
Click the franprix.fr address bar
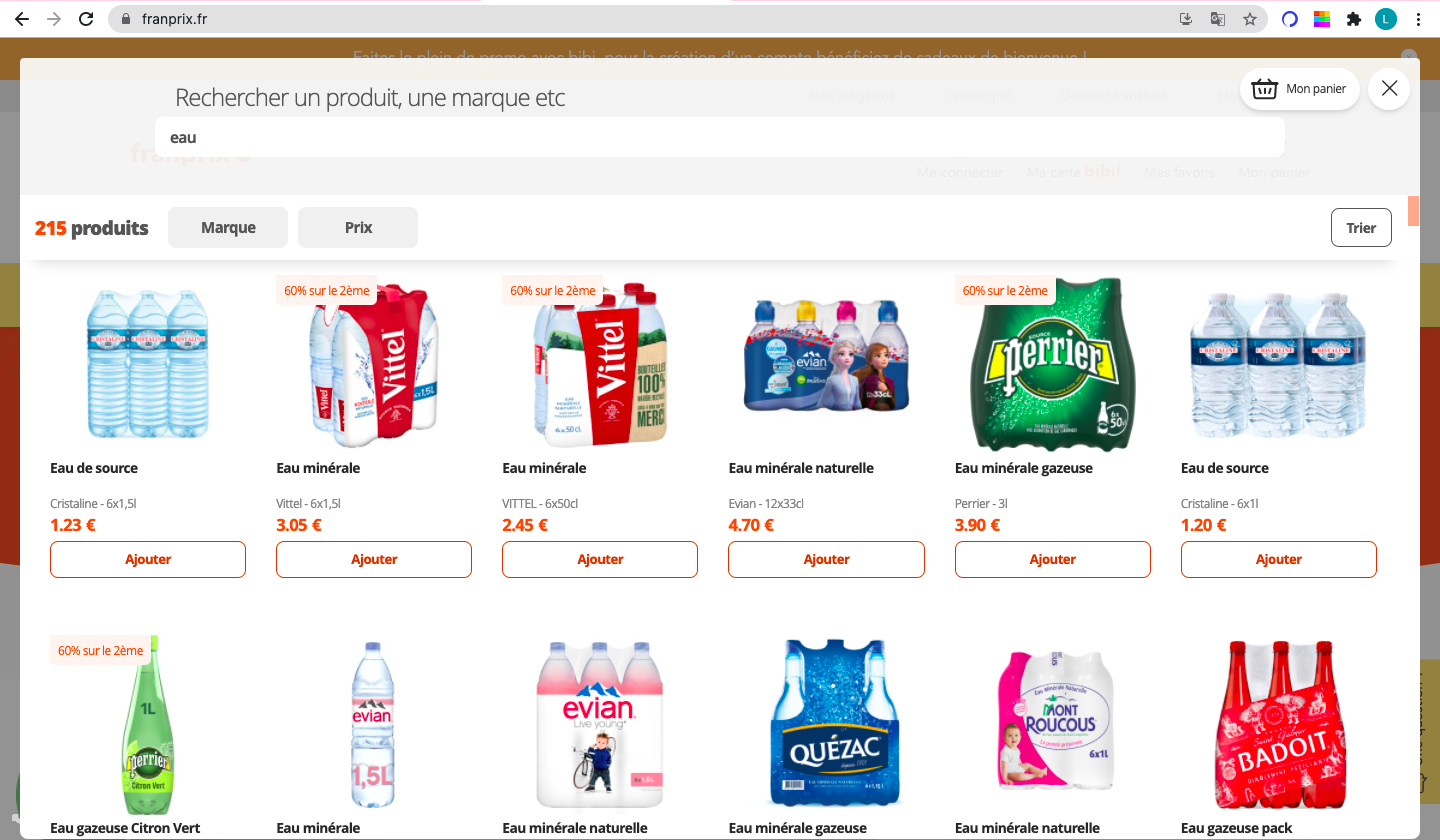point(640,19)
